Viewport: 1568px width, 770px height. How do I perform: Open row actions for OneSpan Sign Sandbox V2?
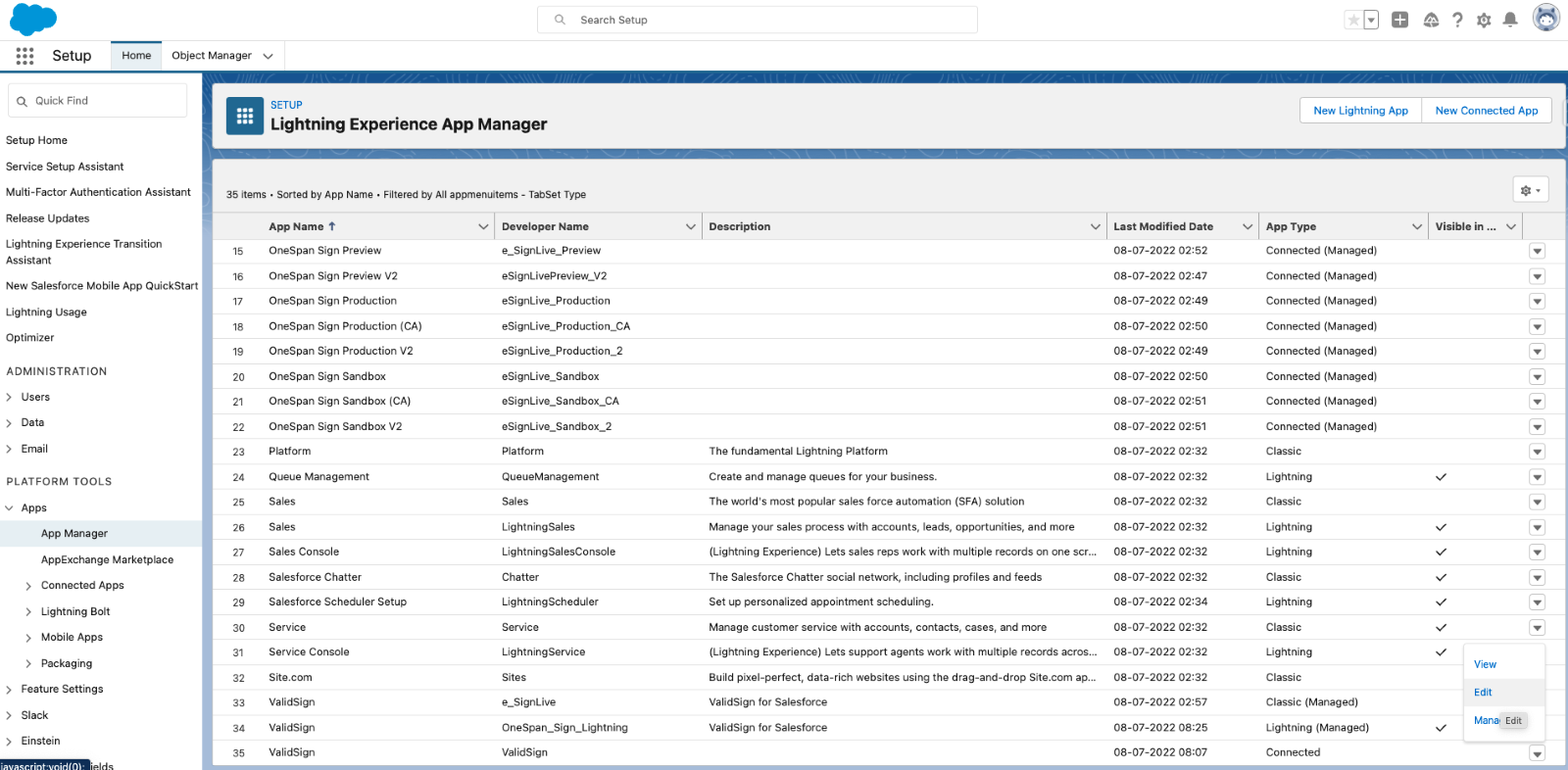click(1537, 427)
